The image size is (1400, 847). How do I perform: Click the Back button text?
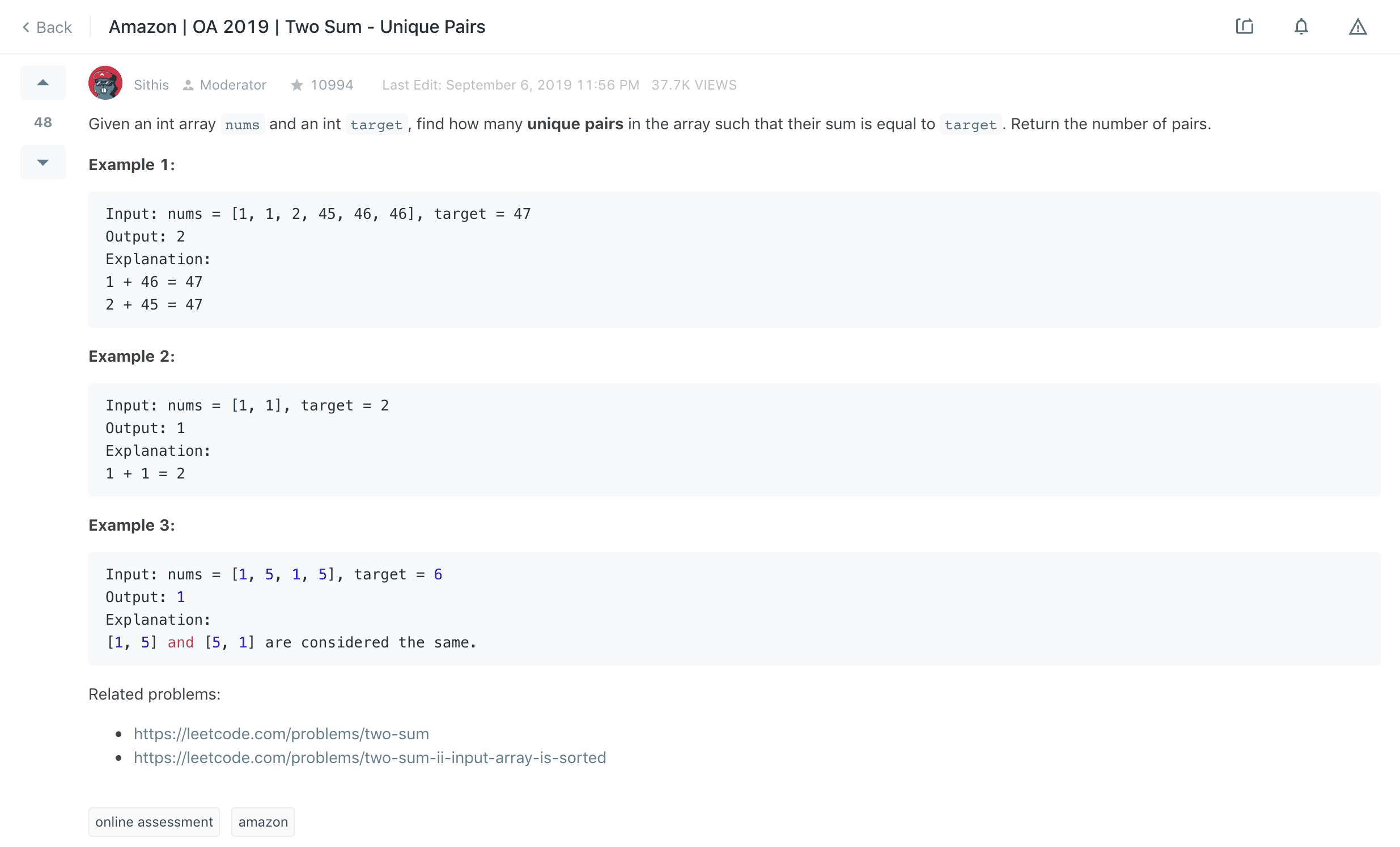click(x=54, y=27)
